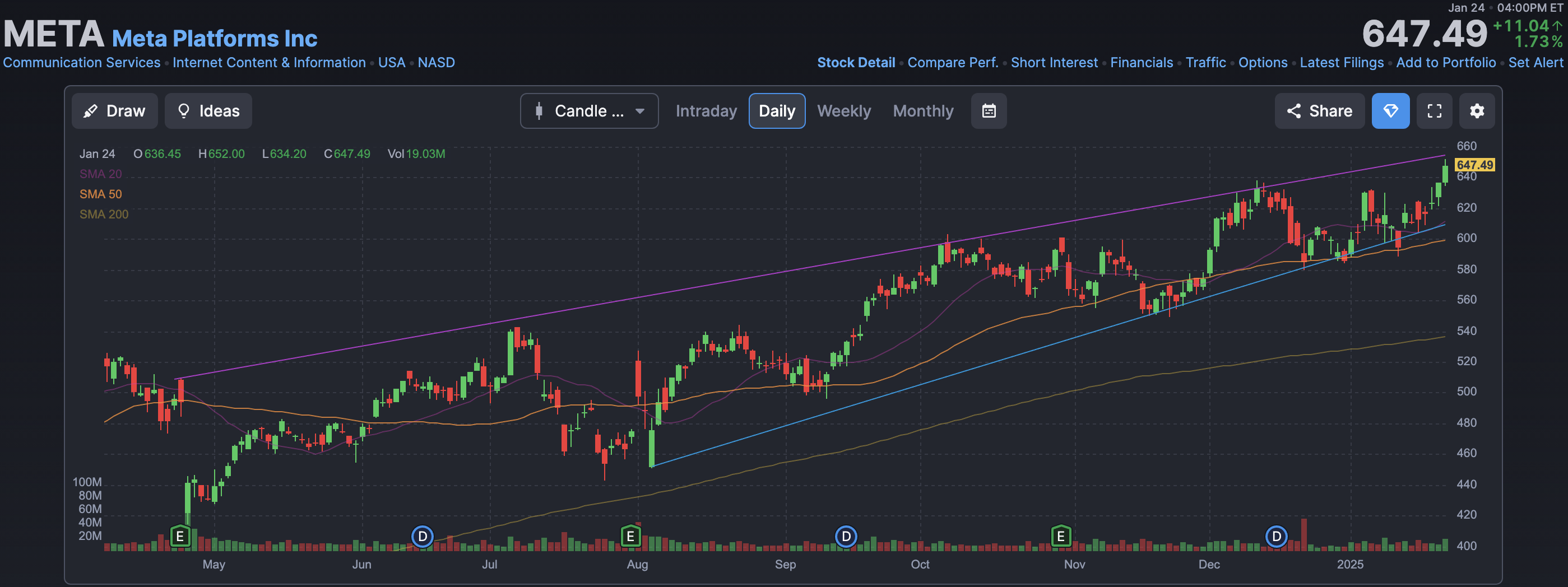Click the Meta Platforms Inc company name

click(214, 38)
